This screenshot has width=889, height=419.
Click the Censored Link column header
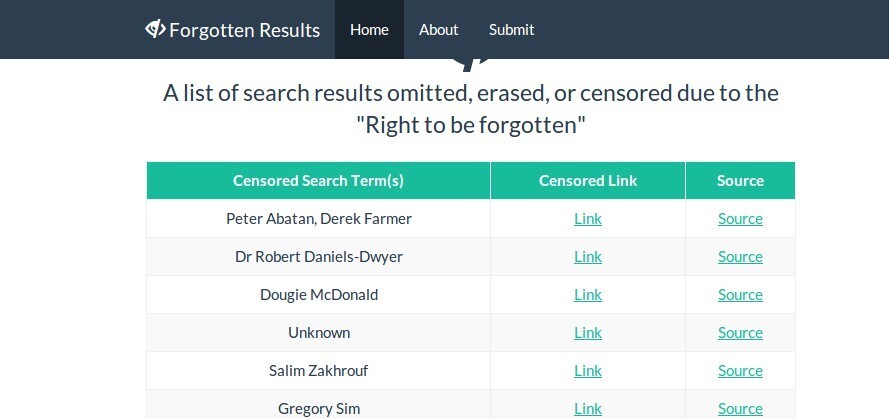[588, 181]
